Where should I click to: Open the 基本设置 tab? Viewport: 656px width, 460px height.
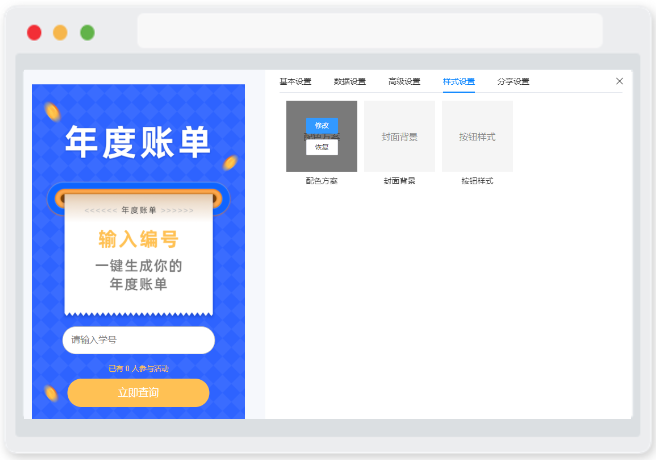(295, 82)
